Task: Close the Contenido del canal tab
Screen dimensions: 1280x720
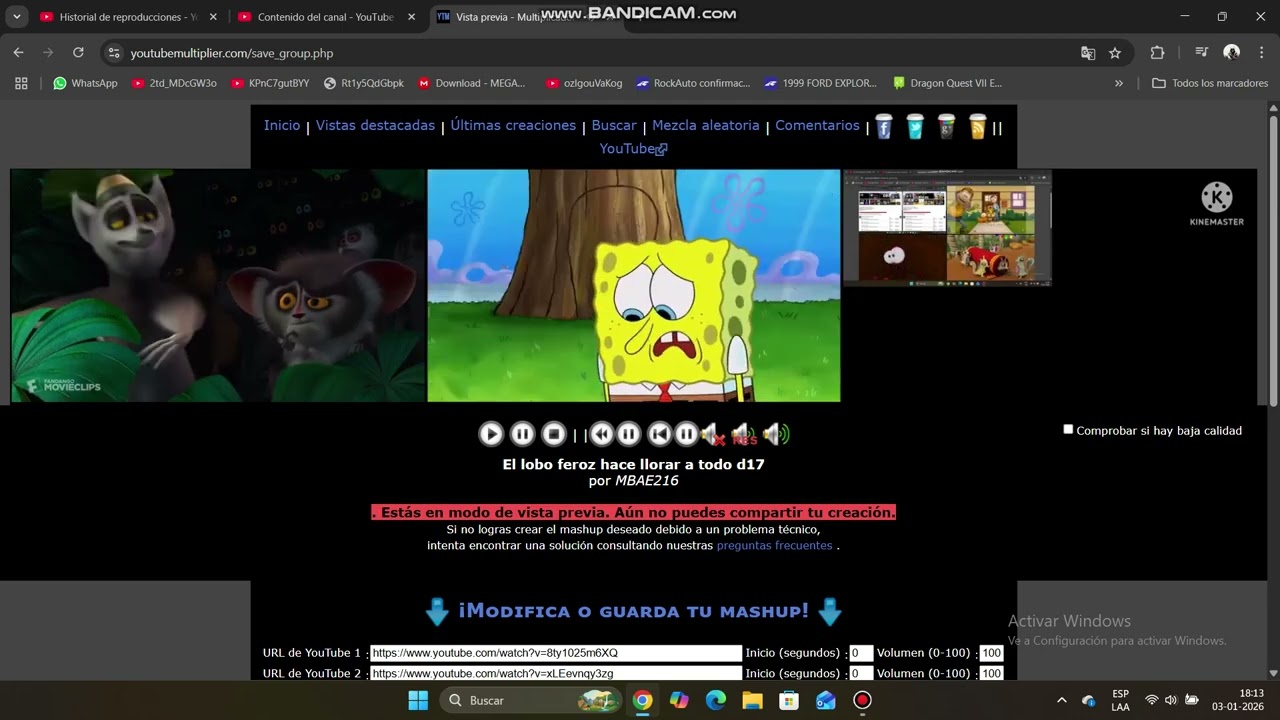Action: pos(411,17)
